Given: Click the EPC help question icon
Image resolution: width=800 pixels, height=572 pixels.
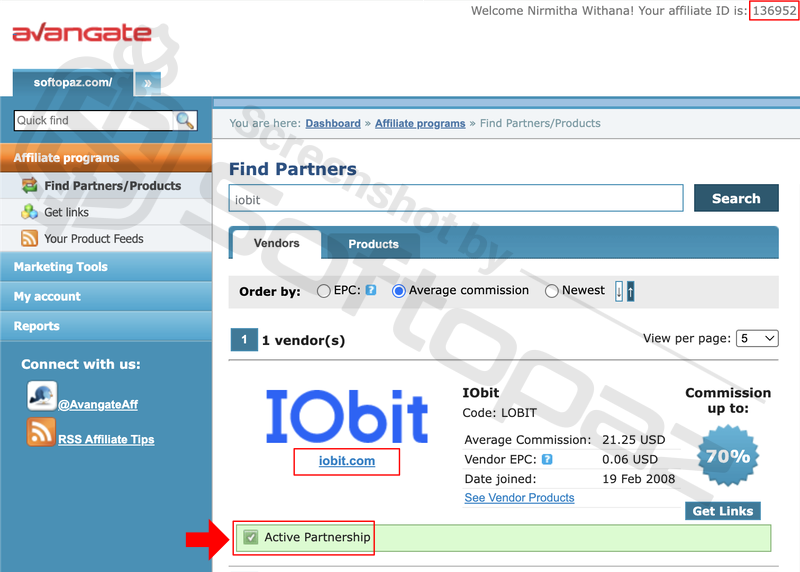Looking at the screenshot, I should click(371, 290).
